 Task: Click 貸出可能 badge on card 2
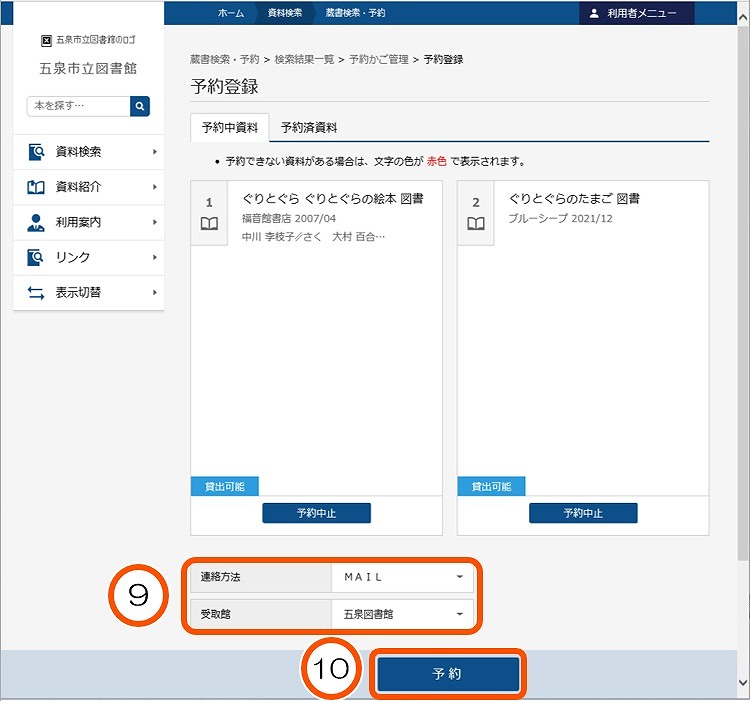click(x=492, y=486)
